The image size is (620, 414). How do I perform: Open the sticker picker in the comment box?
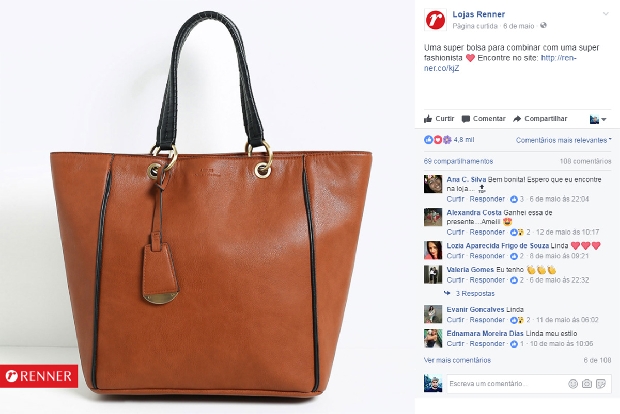pos(601,384)
